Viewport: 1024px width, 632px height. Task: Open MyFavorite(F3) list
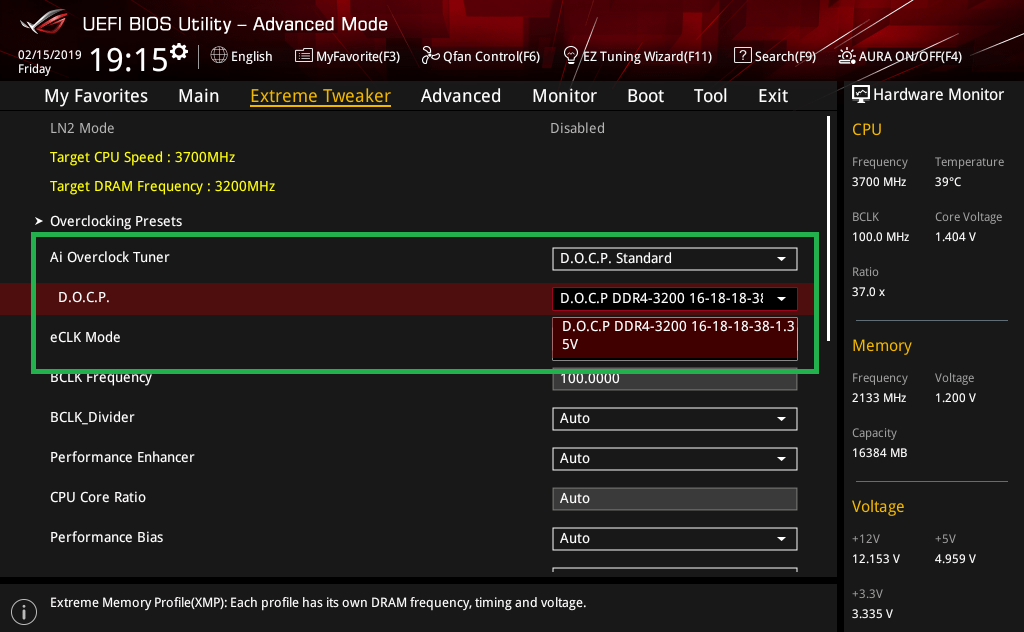coord(358,56)
